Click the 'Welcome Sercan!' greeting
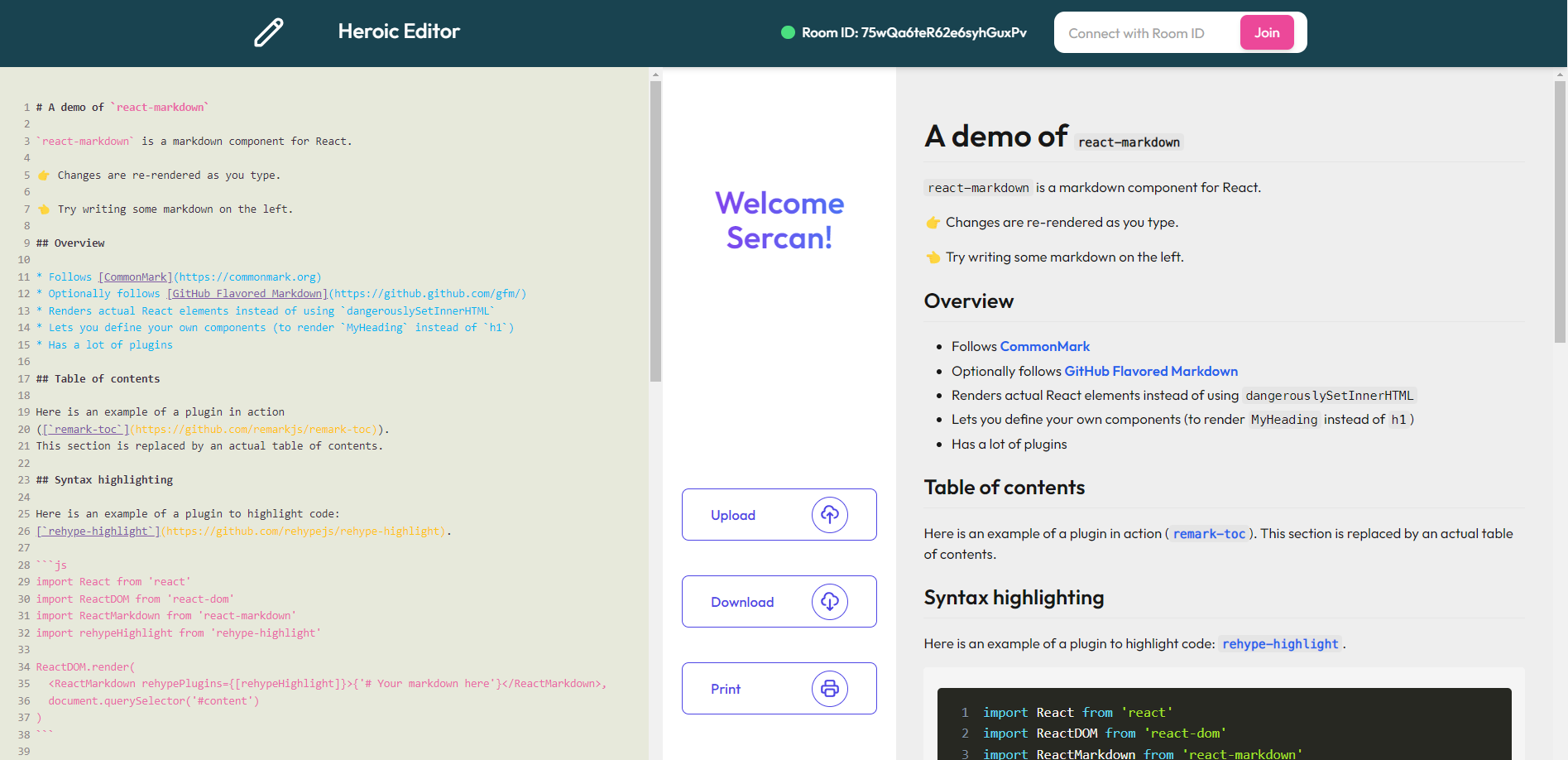 pos(779,220)
